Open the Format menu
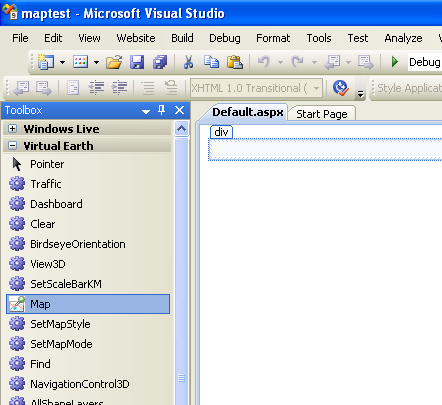The height and width of the screenshot is (405, 442). point(273,38)
